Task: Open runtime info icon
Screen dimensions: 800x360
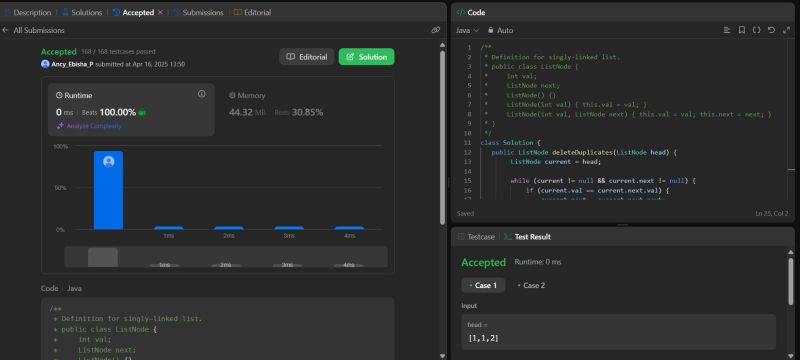Action: point(202,94)
